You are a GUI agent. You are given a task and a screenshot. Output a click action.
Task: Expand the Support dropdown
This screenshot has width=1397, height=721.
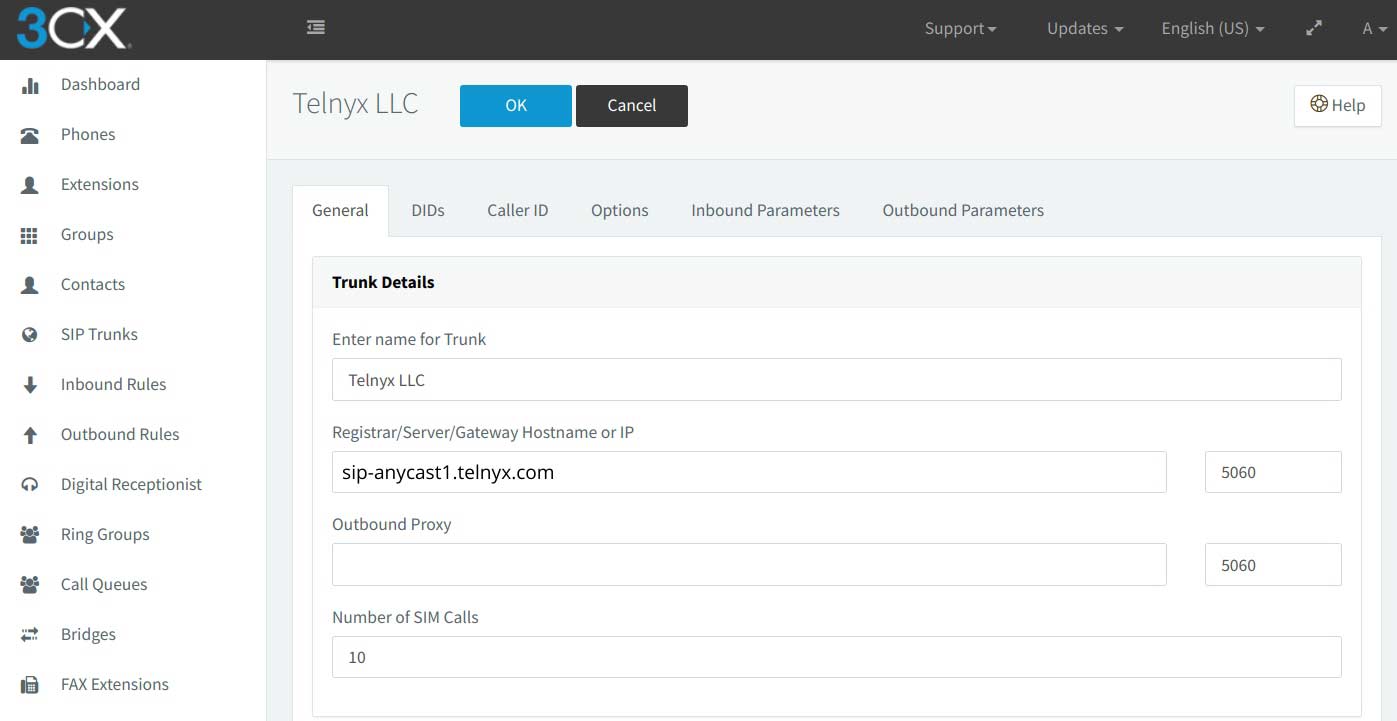pos(958,28)
